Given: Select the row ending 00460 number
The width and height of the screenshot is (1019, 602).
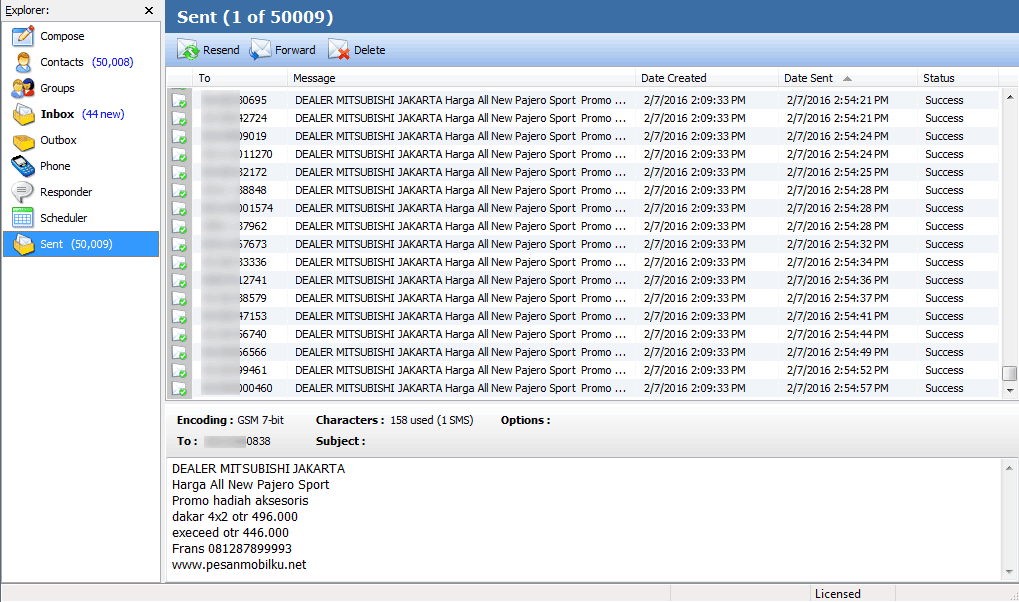Looking at the screenshot, I should coord(237,388).
